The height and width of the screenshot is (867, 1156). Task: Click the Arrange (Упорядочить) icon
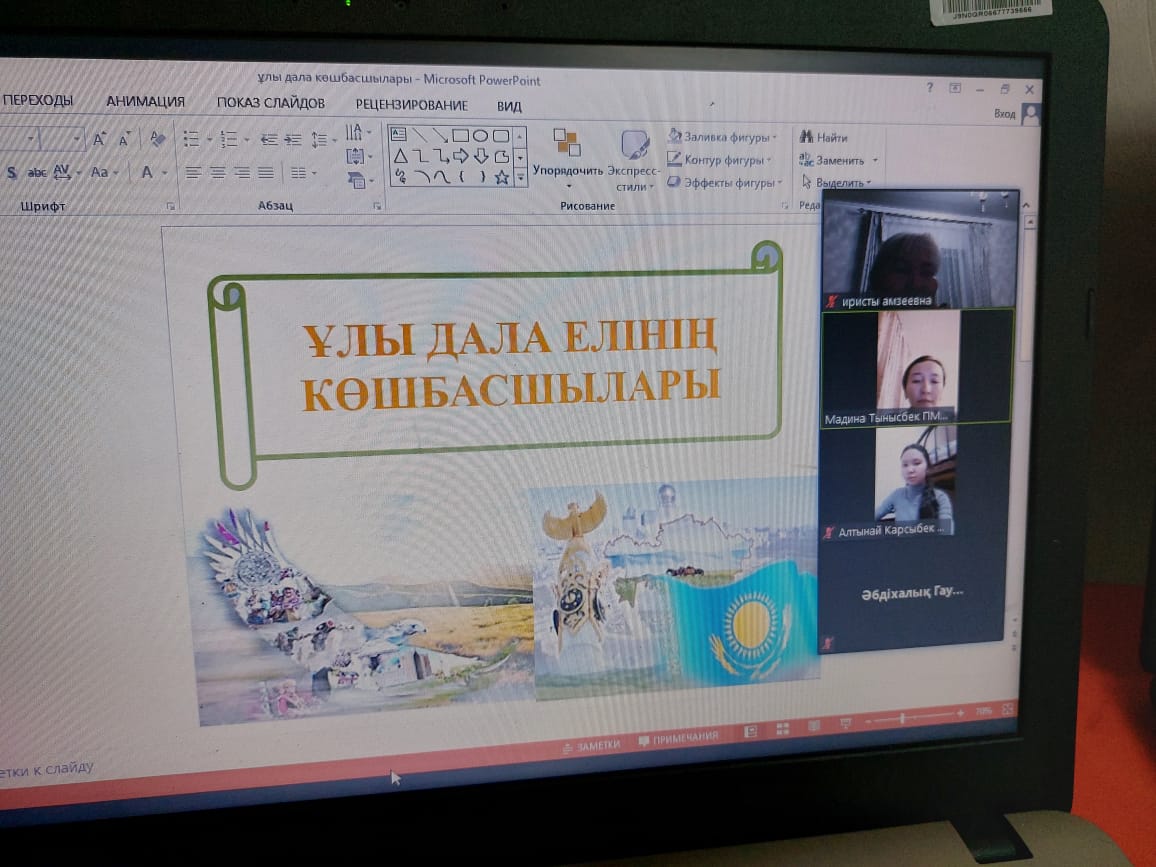[x=567, y=144]
